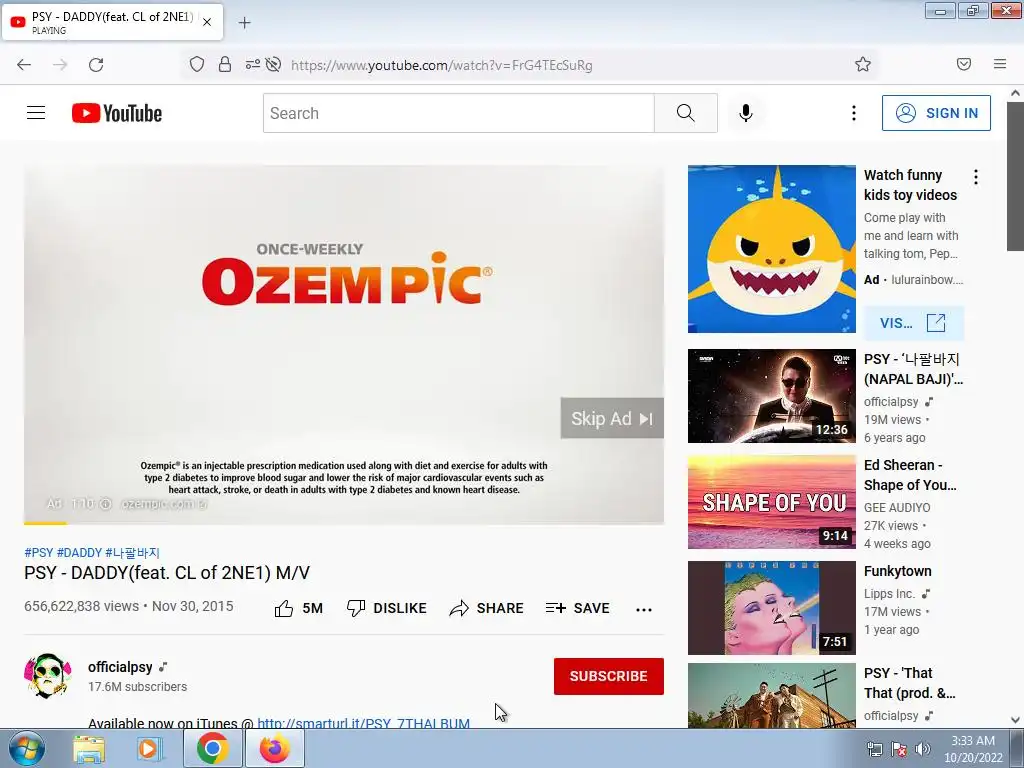Screen dimensions: 1024x768
Task: Open officialpsy channel avatar
Action: 48,675
